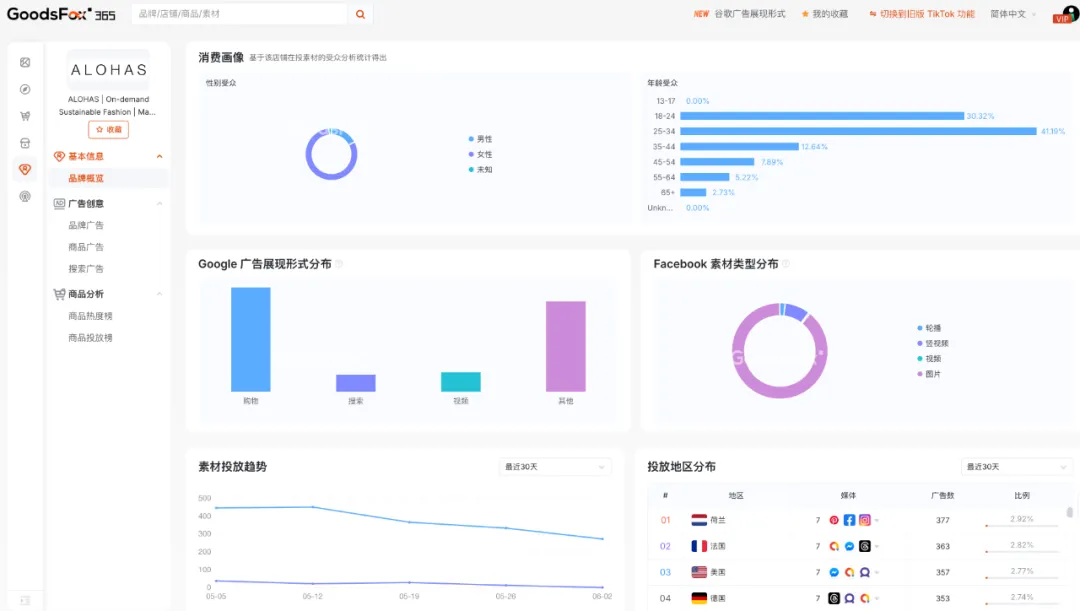Expand more media in the Netherlands row
The width and height of the screenshot is (1080, 611).
877,520
